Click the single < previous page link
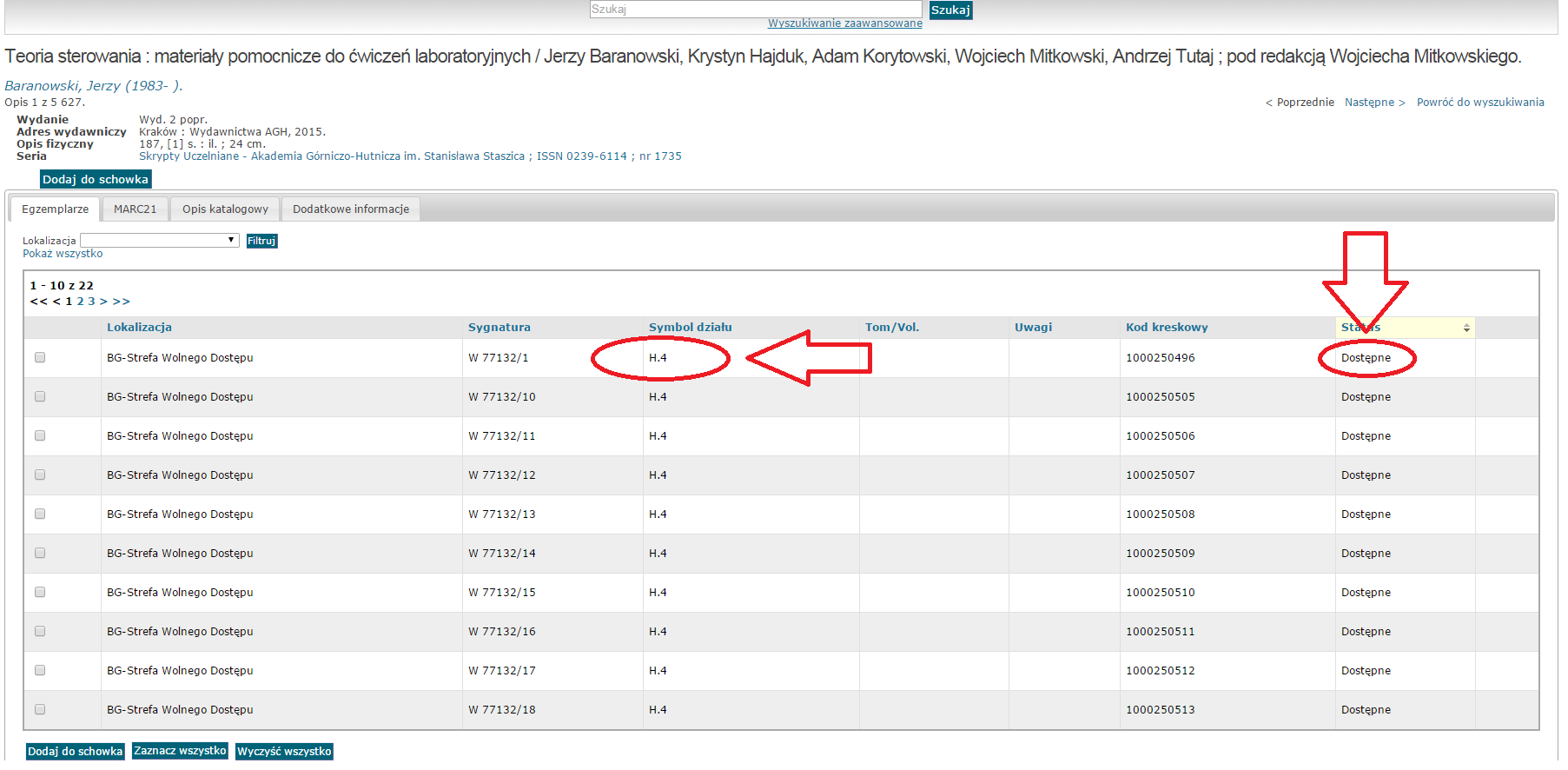The image size is (1568, 770). [x=56, y=302]
